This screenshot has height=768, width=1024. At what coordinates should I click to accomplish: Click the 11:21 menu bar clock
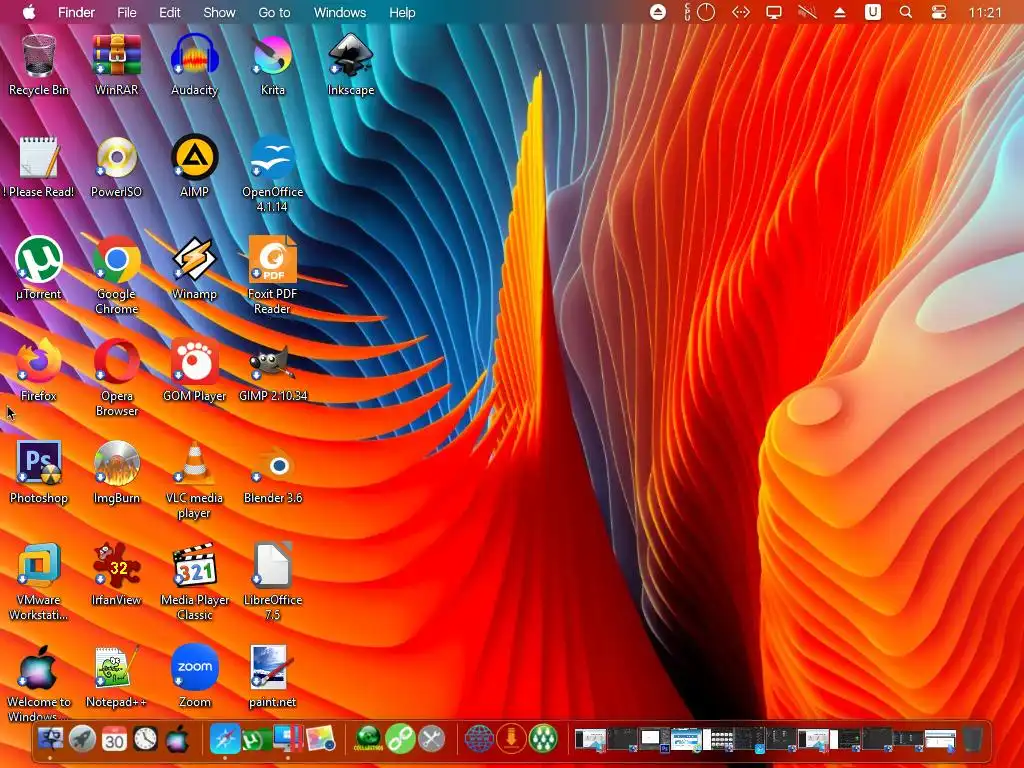coord(985,12)
